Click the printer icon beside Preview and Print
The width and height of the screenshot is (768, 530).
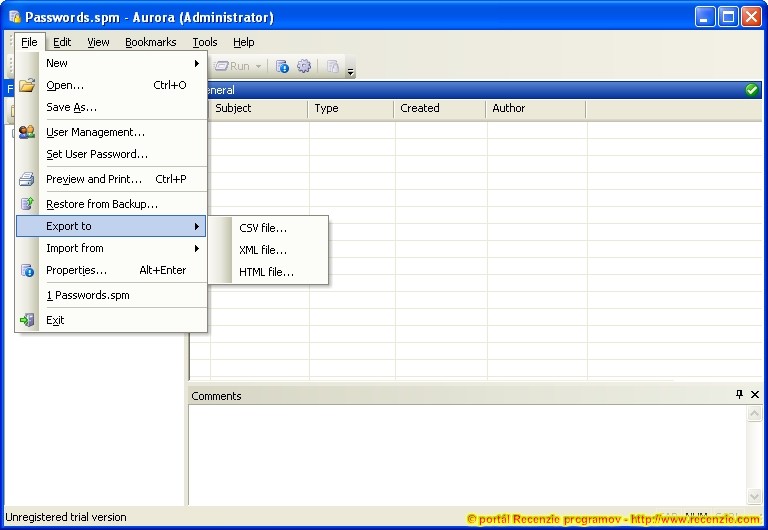(x=27, y=180)
